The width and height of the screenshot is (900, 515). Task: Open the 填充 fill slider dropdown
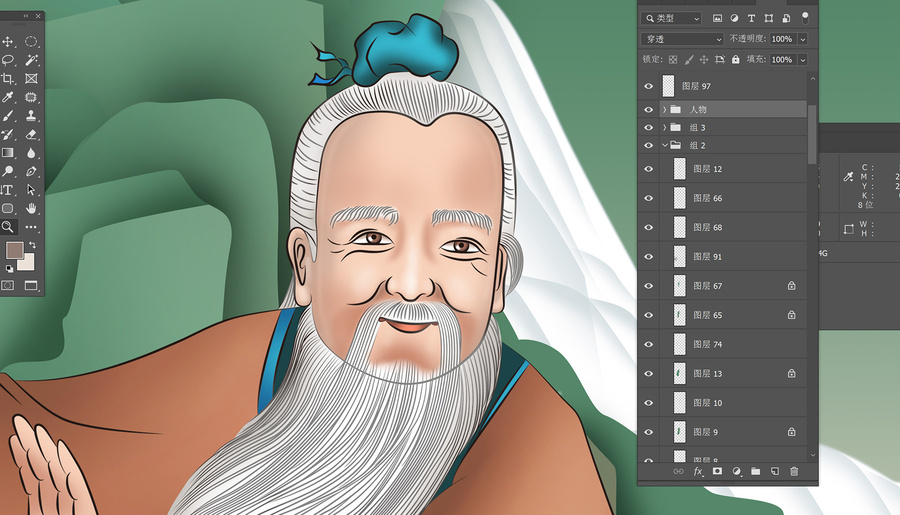pos(803,60)
